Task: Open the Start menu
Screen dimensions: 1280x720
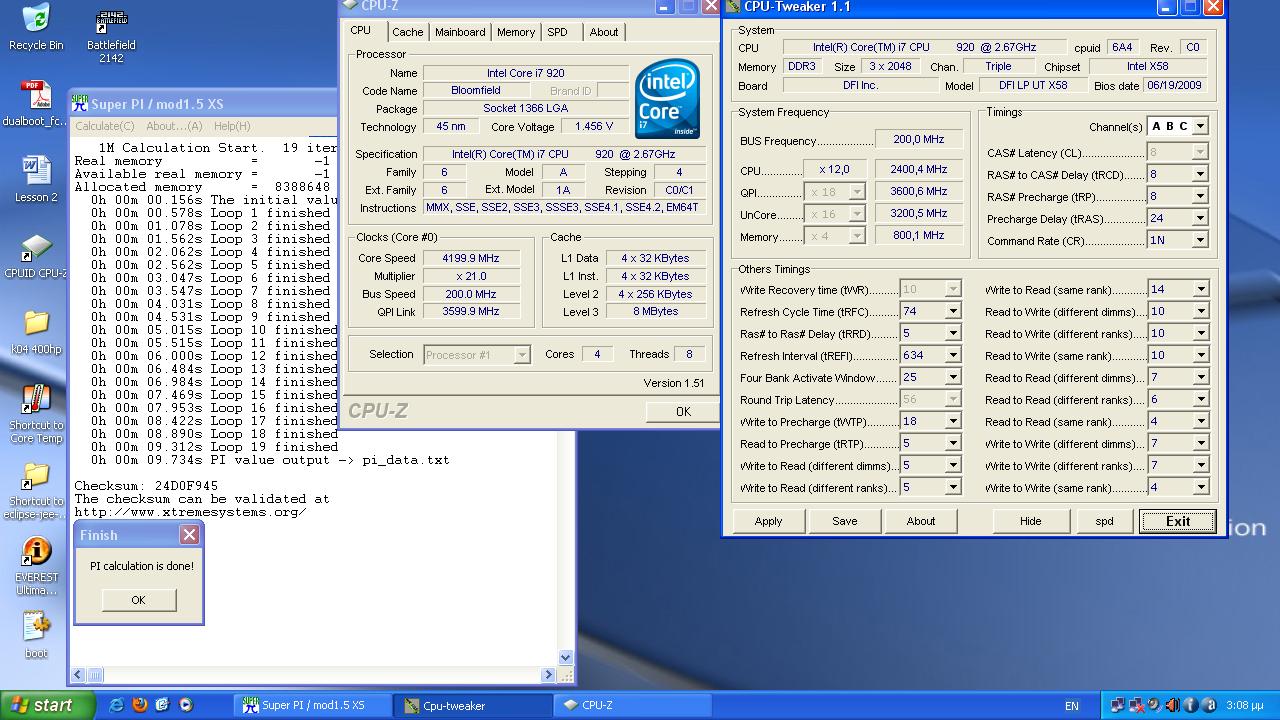Action: pyautogui.click(x=47, y=705)
